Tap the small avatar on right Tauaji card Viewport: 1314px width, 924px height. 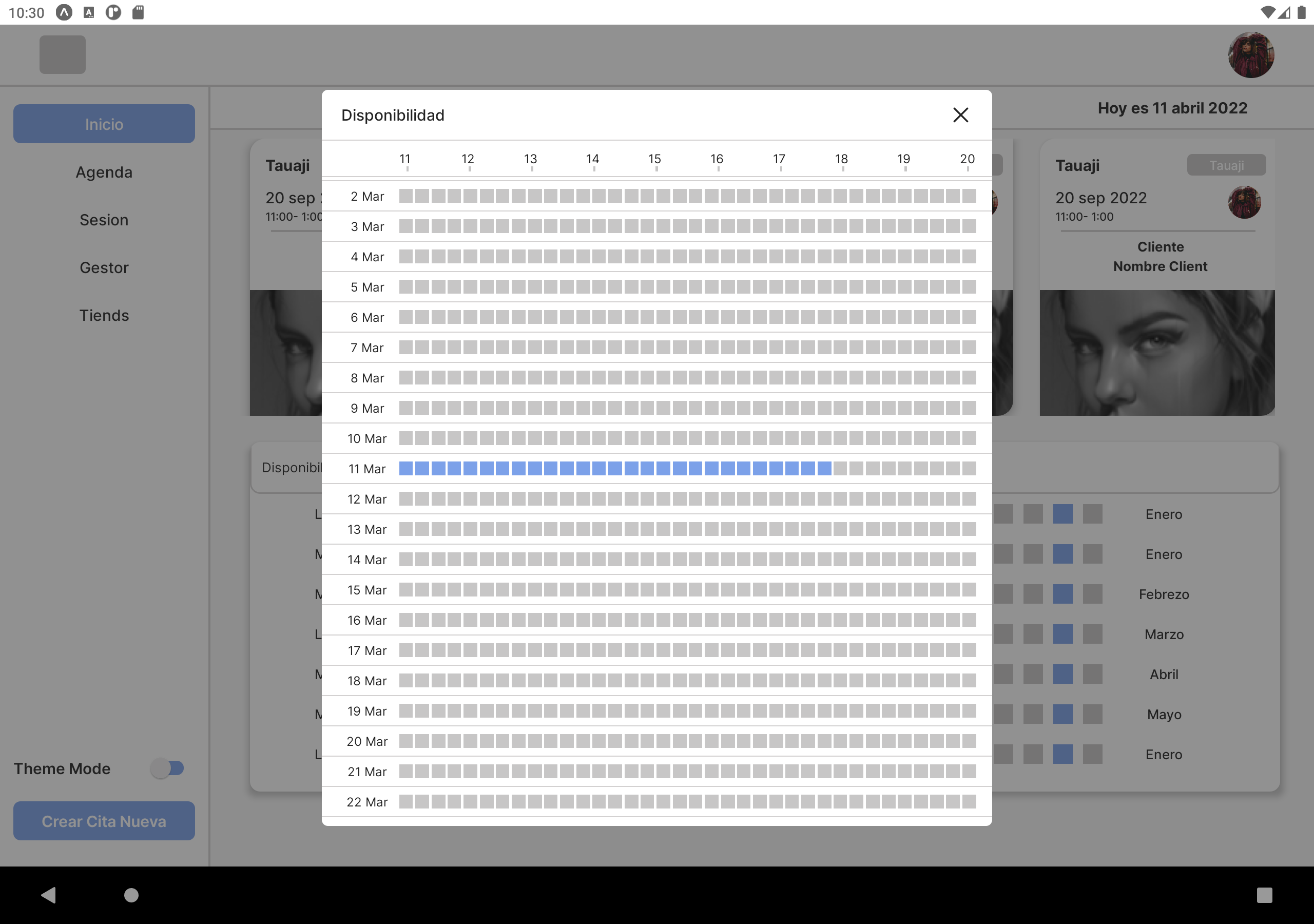(1244, 202)
